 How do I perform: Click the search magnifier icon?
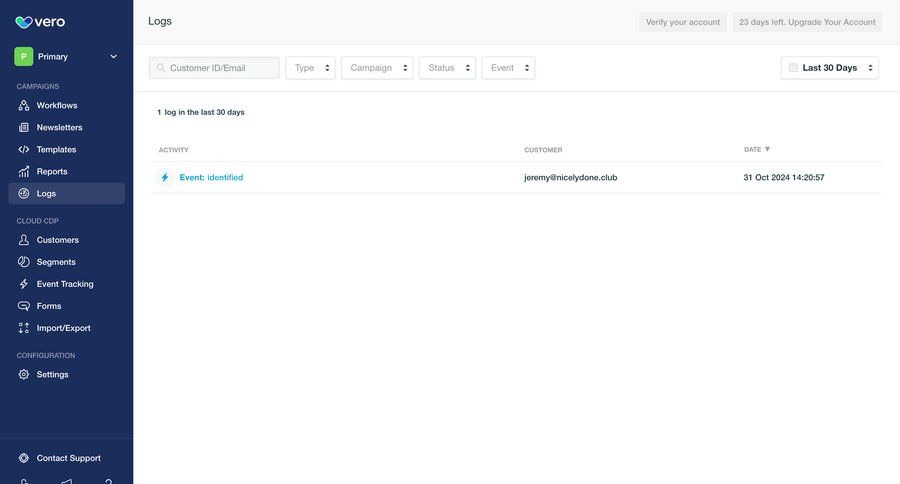161,68
